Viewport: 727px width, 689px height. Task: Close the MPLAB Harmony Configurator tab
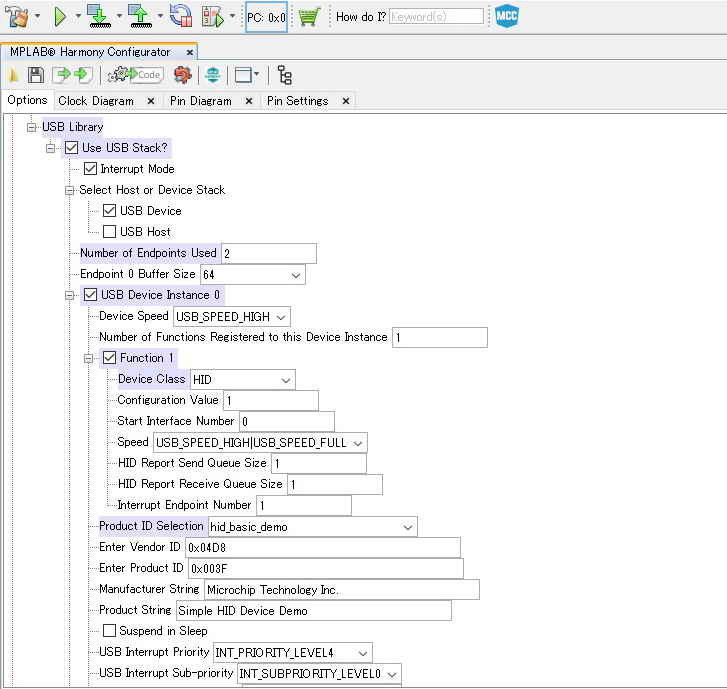190,52
